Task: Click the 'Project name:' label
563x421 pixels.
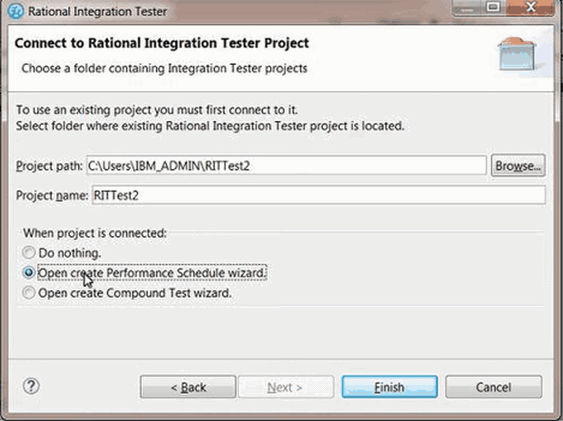Action: tap(52, 195)
